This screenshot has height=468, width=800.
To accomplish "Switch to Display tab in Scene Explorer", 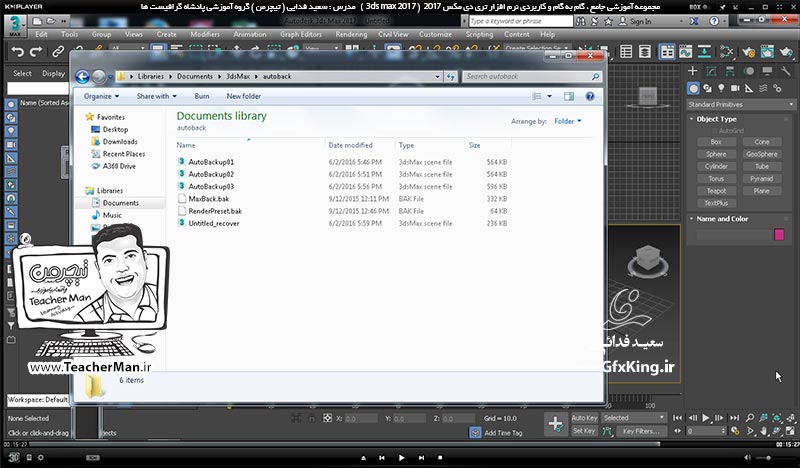I will pos(54,73).
